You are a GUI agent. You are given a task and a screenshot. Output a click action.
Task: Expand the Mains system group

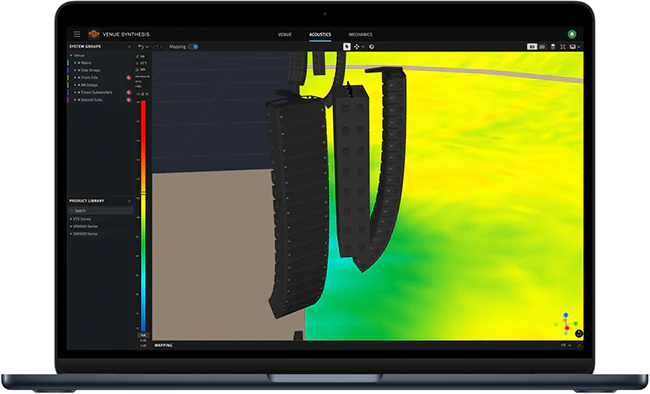tap(75, 63)
